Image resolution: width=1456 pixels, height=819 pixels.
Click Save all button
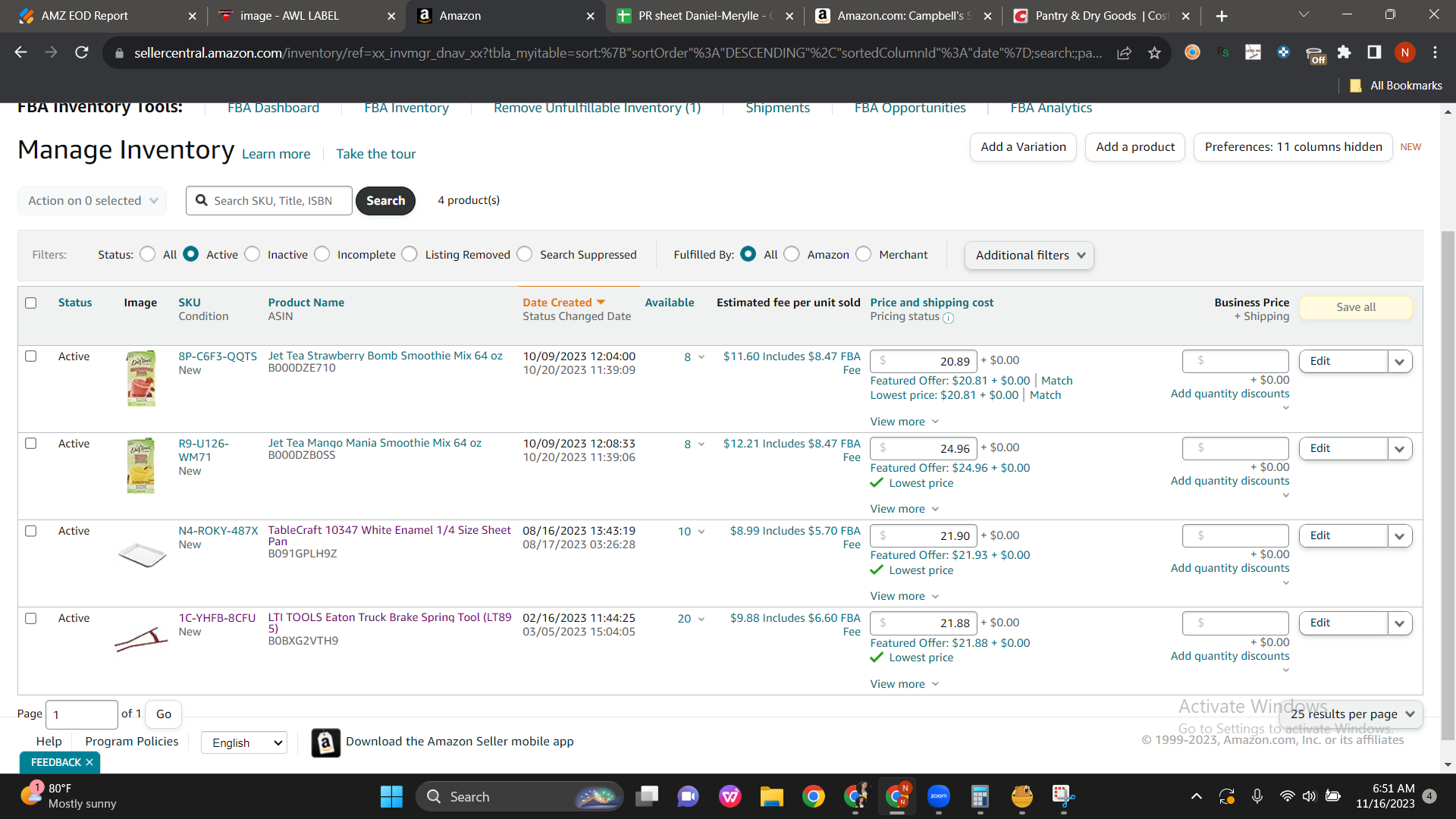pos(1356,307)
